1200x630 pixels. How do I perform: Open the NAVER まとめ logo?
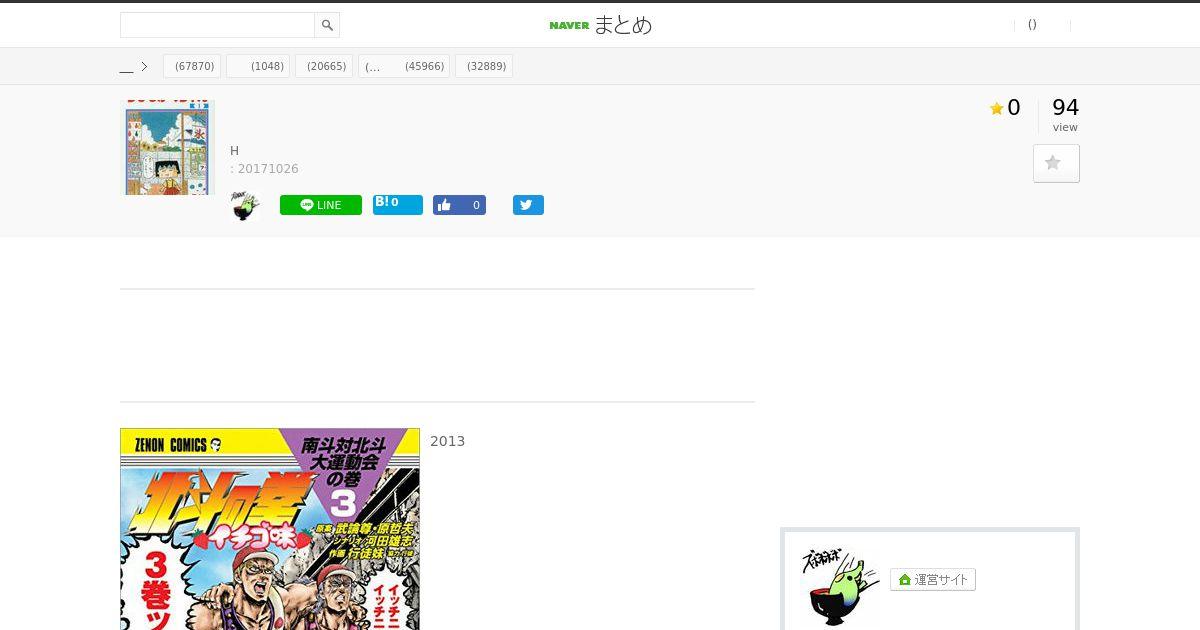(x=600, y=25)
